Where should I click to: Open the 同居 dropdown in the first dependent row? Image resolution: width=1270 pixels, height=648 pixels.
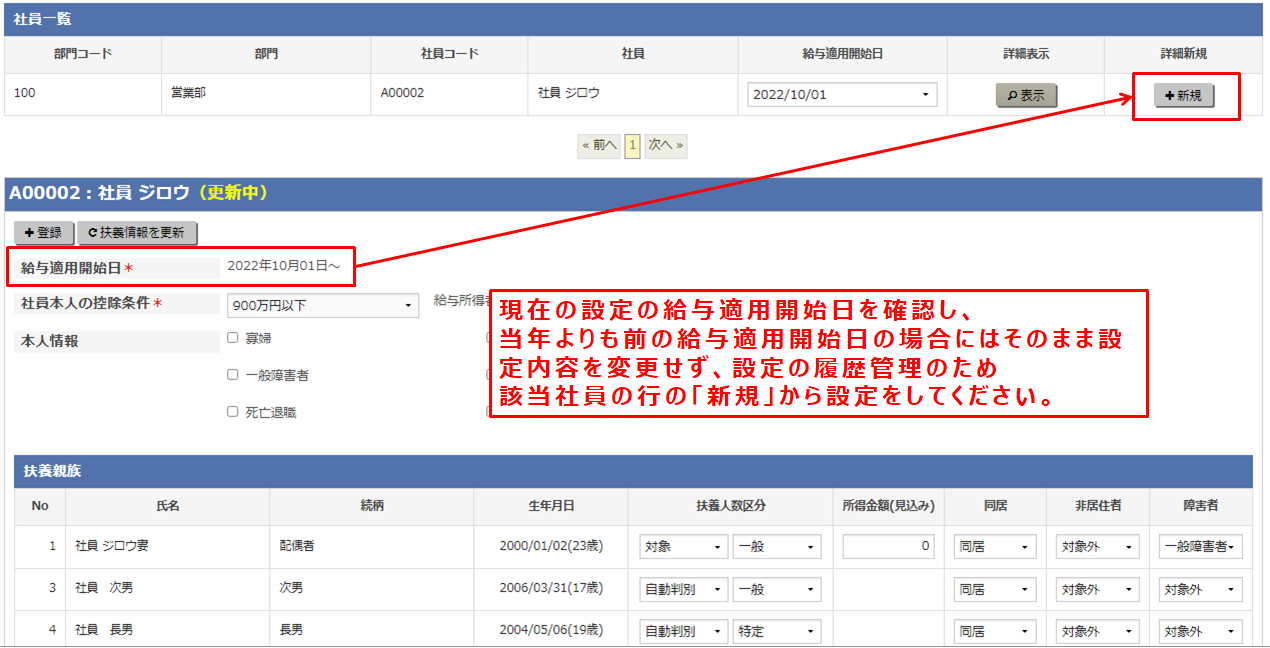click(x=994, y=546)
